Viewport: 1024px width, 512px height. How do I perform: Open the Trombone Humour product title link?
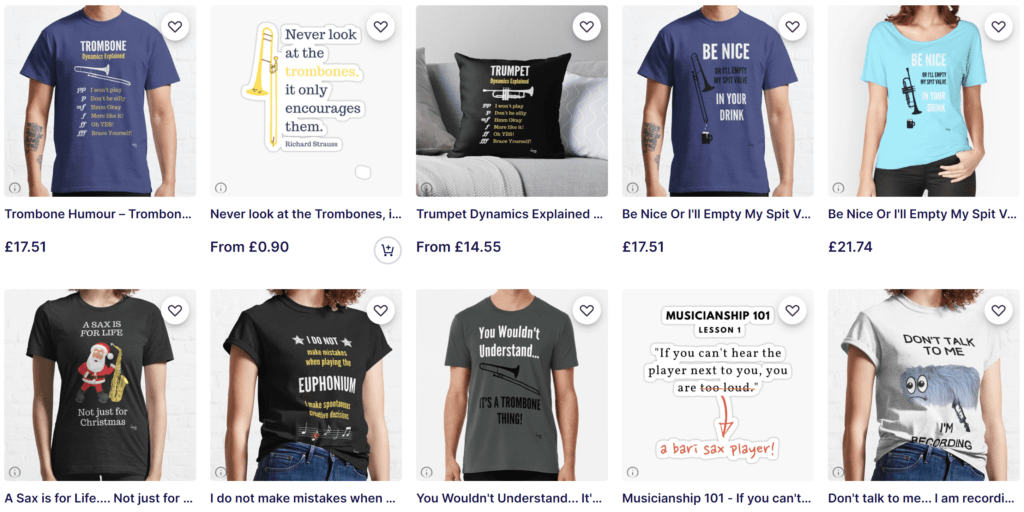click(100, 214)
